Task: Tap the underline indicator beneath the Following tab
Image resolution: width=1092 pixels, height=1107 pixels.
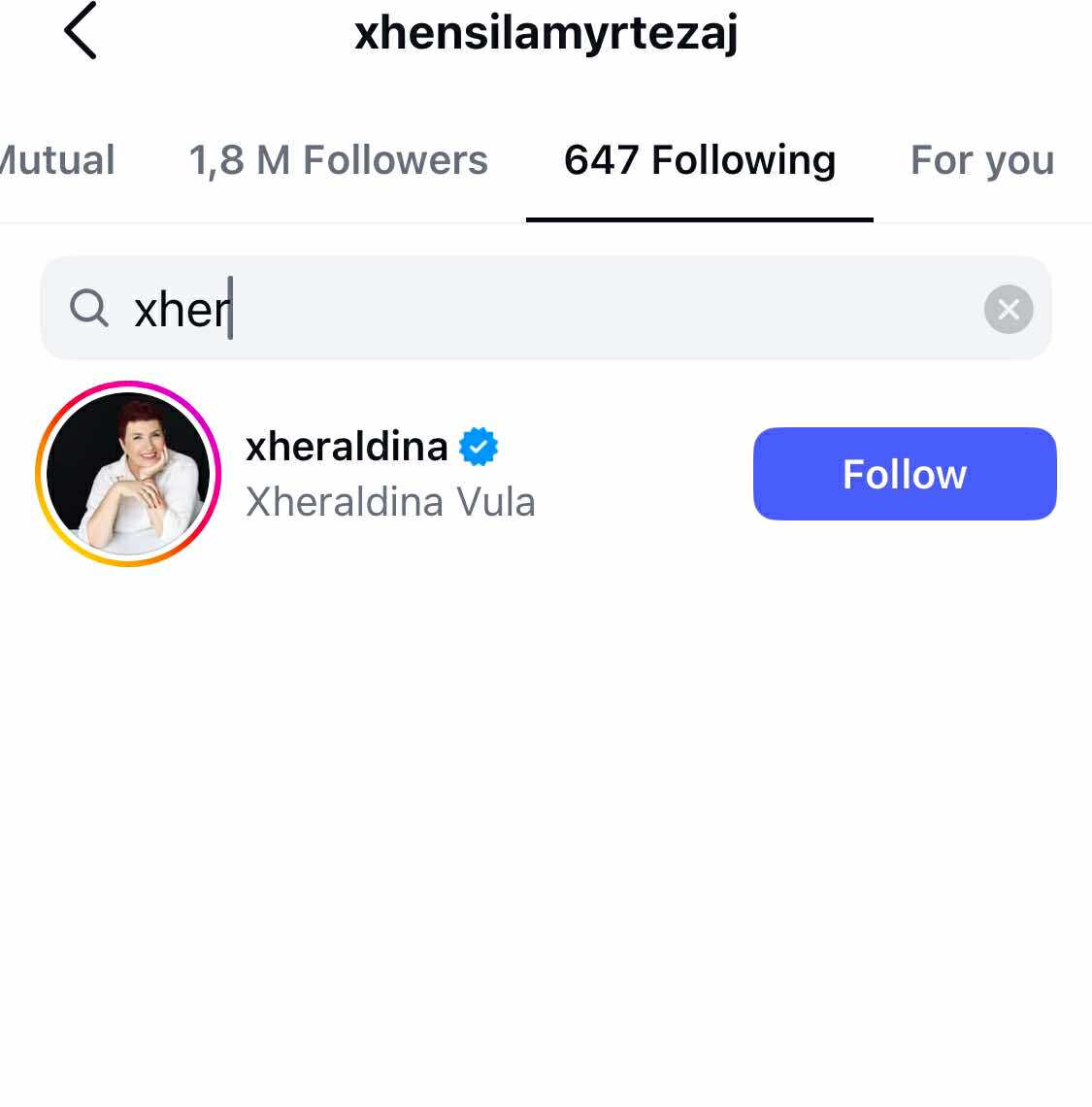Action: pyautogui.click(x=700, y=219)
